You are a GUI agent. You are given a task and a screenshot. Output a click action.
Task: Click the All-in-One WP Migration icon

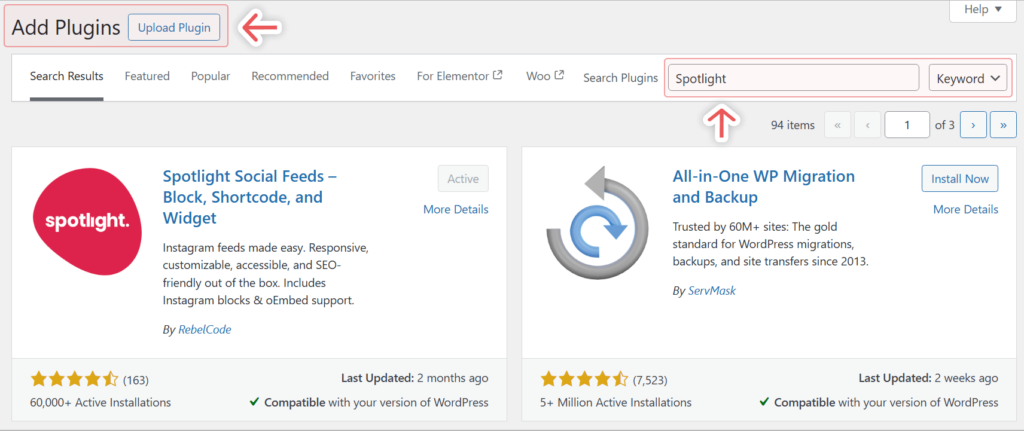tap(596, 223)
